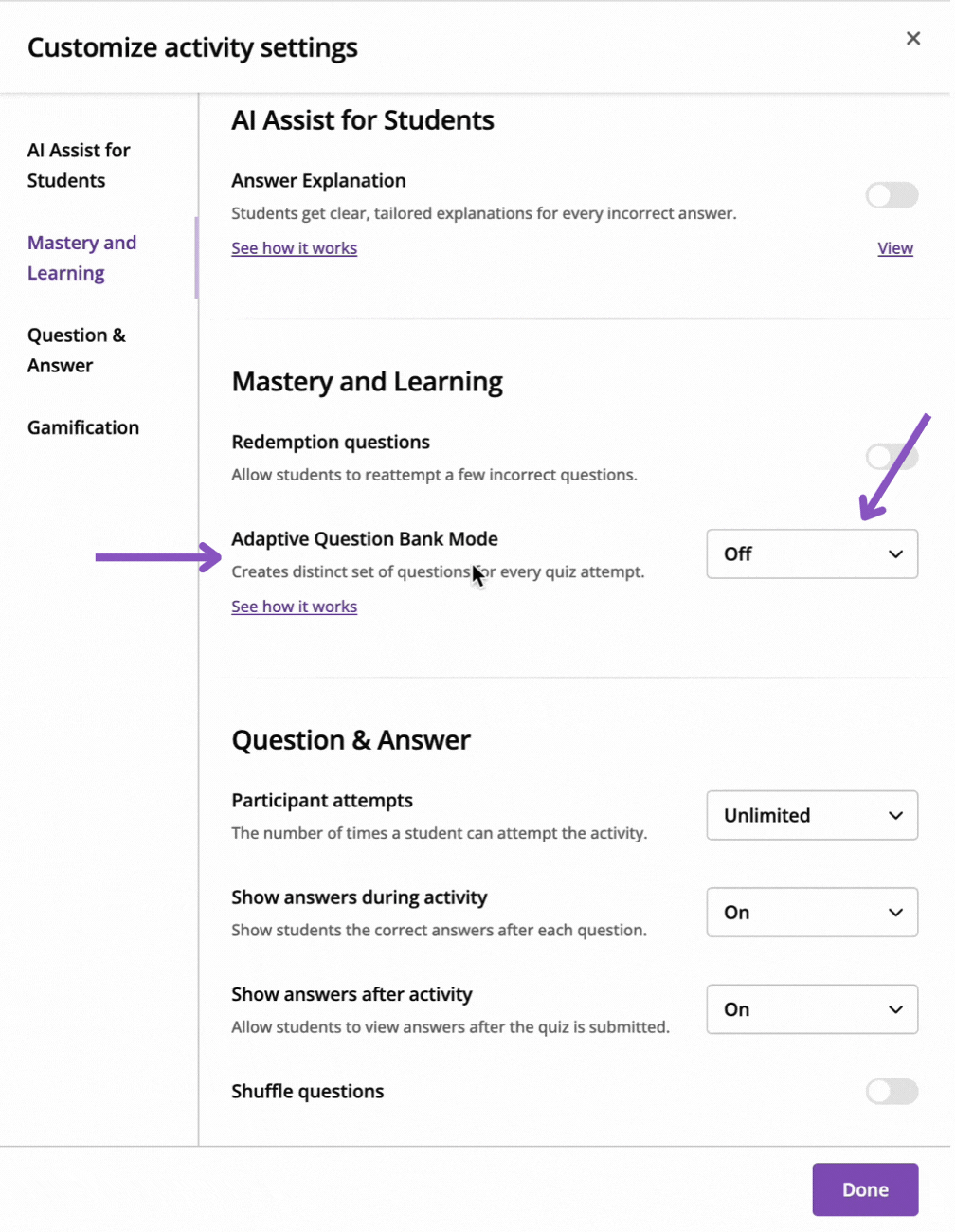This screenshot has width=955, height=1232.
Task: Open See how it works under Adaptive Question Bank
Action: [x=294, y=607]
